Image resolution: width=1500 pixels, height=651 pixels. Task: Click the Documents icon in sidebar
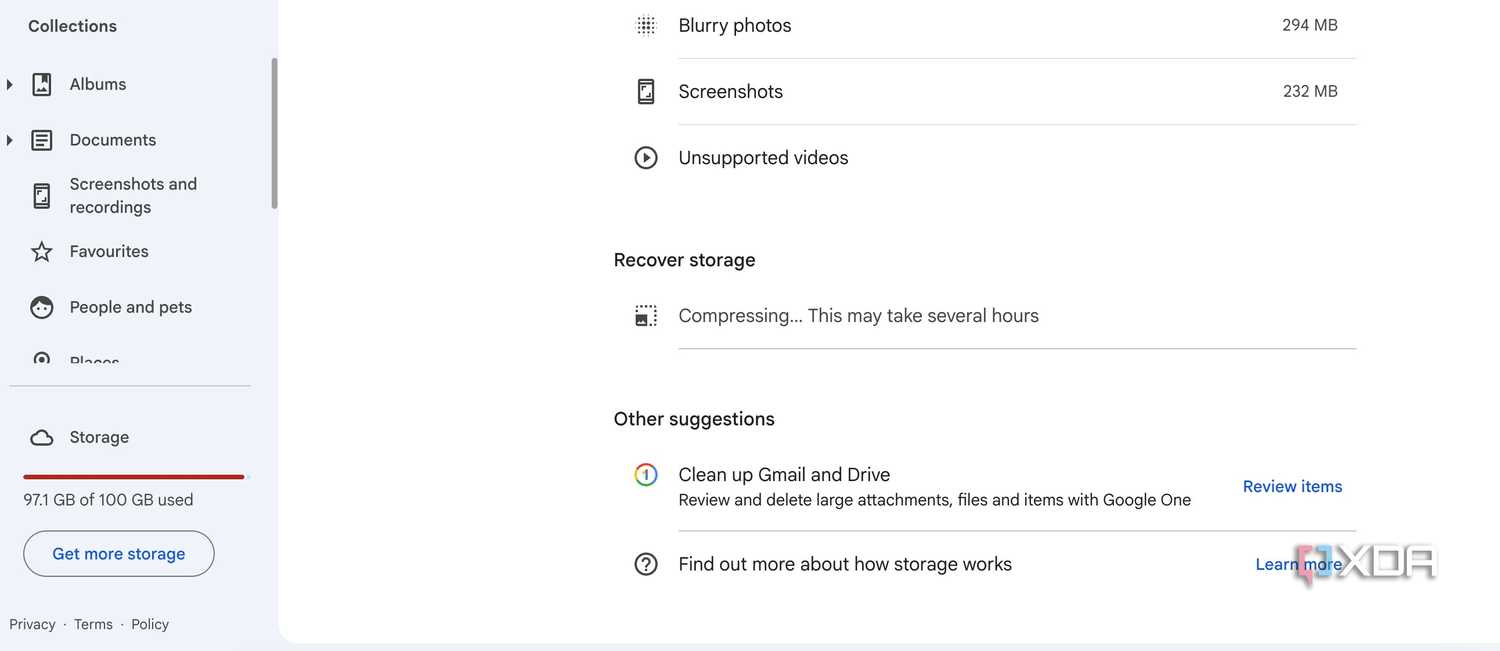click(x=41, y=140)
